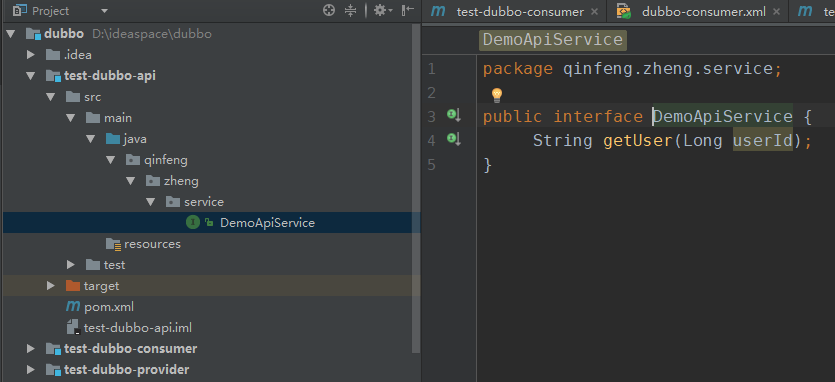Screen dimensions: 835x382
Task: Click the test-dubbo-api.iml file icon
Action: click(73, 328)
